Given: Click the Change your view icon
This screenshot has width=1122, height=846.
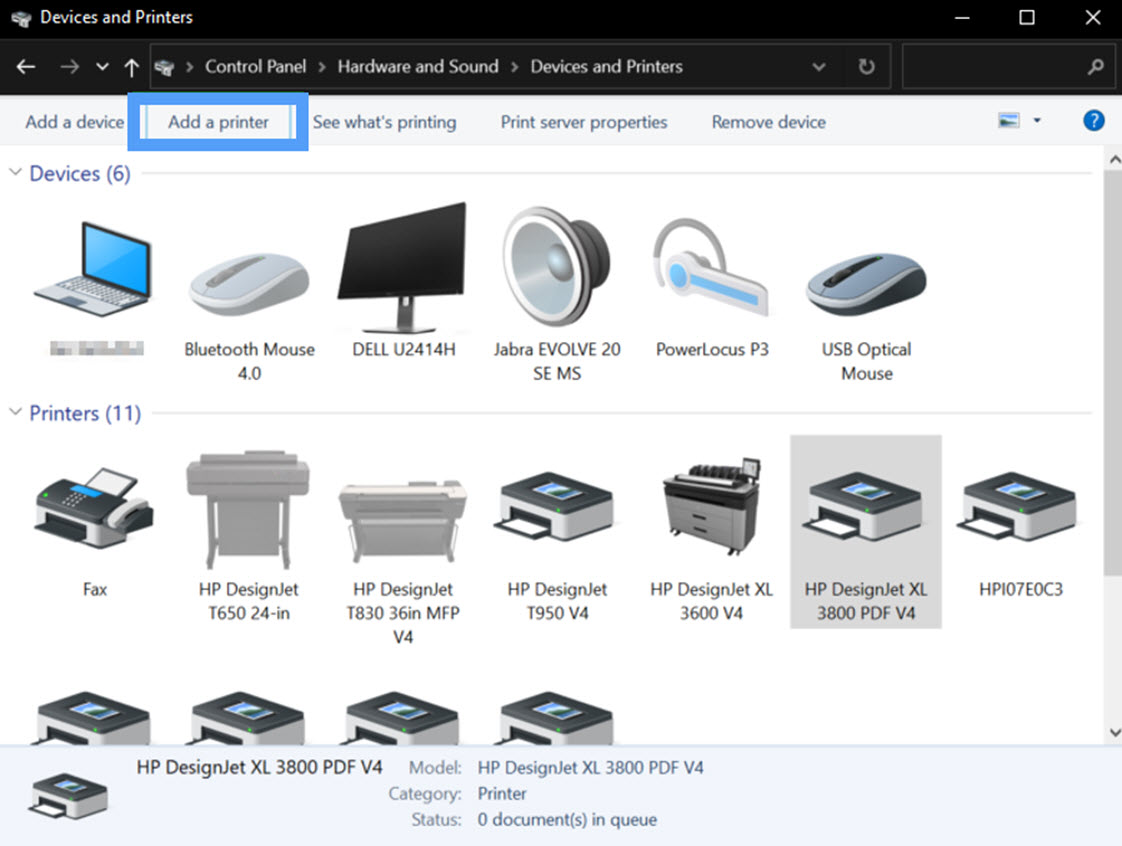Looking at the screenshot, I should [x=1009, y=120].
